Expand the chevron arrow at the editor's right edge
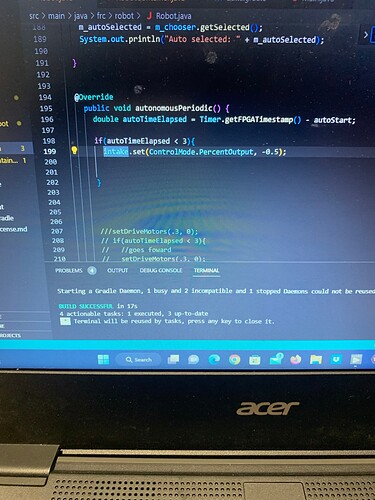Image resolution: width=375 pixels, height=500 pixels. (x=366, y=35)
